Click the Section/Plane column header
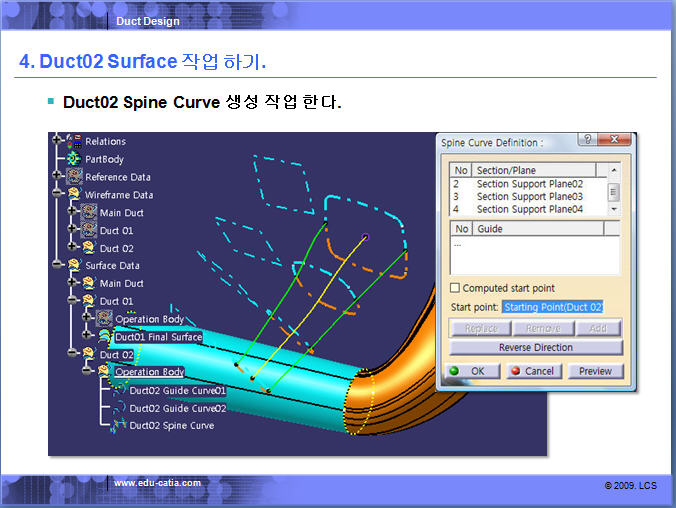 534,170
